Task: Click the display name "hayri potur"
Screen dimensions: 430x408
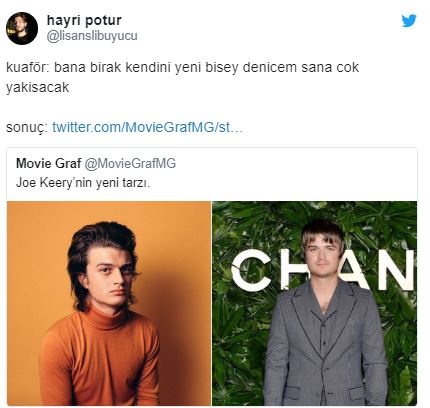Action: [84, 20]
